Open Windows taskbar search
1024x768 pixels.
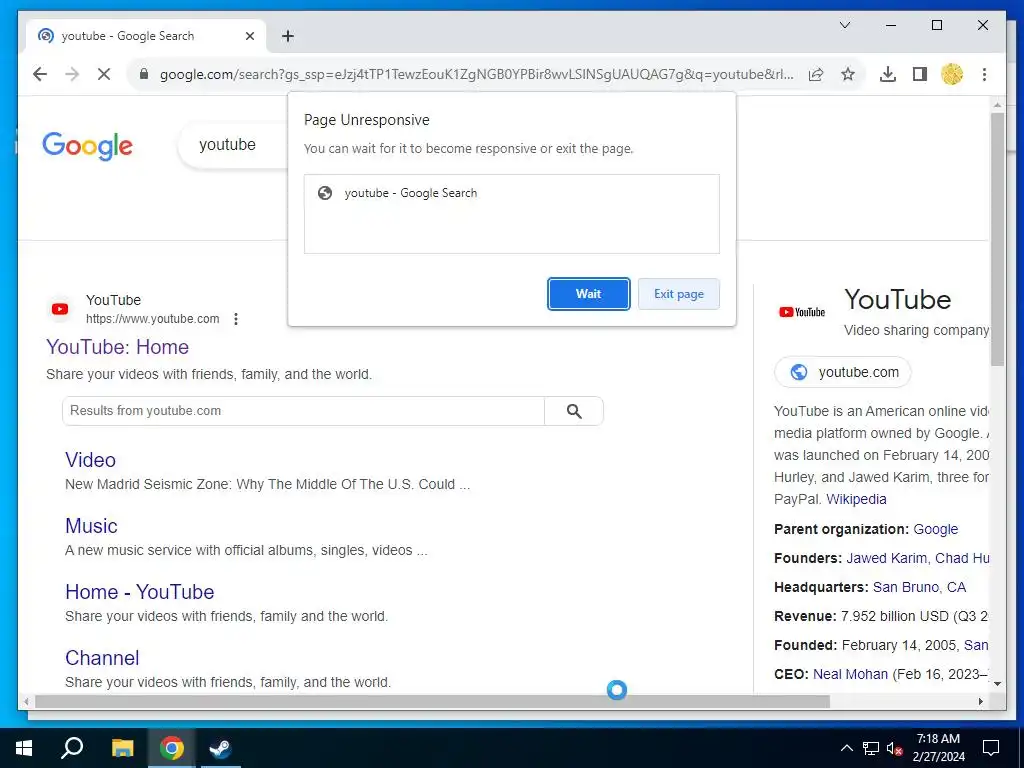[x=72, y=748]
